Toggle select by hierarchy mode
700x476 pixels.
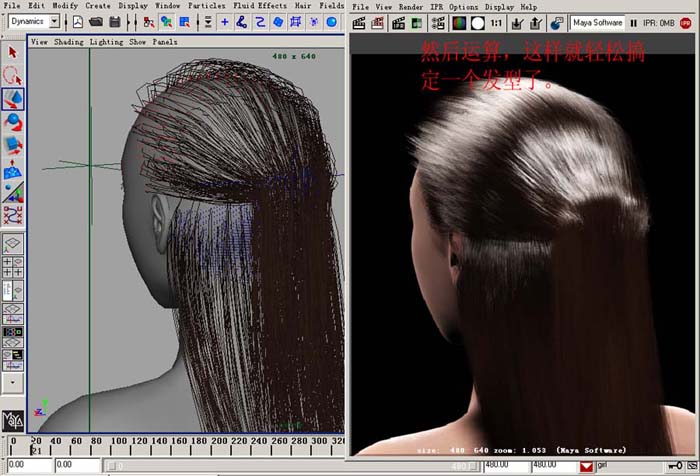tap(149, 21)
